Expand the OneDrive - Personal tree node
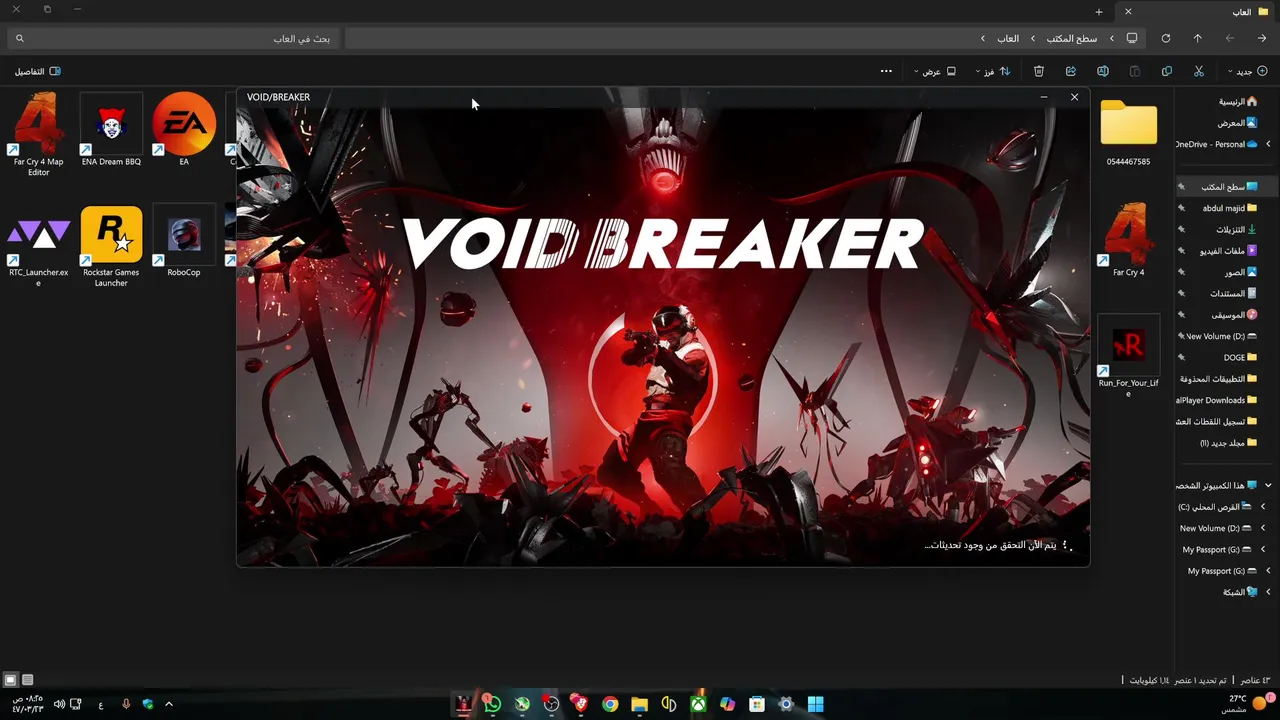The height and width of the screenshot is (720, 1280). pyautogui.click(x=1268, y=144)
